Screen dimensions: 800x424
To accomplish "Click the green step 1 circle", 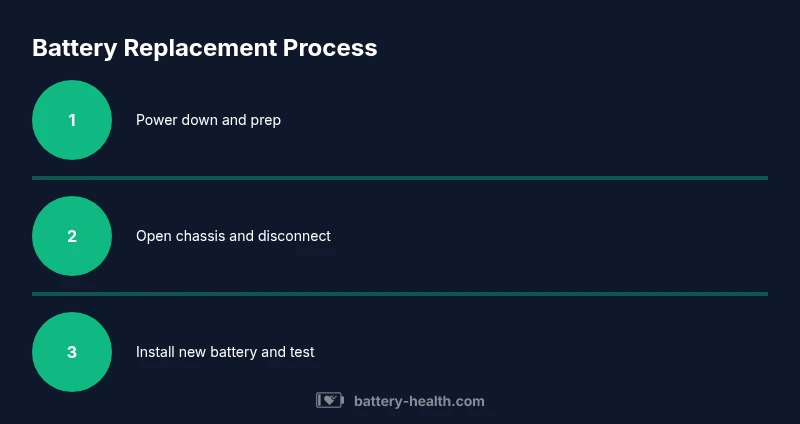I will [x=72, y=120].
